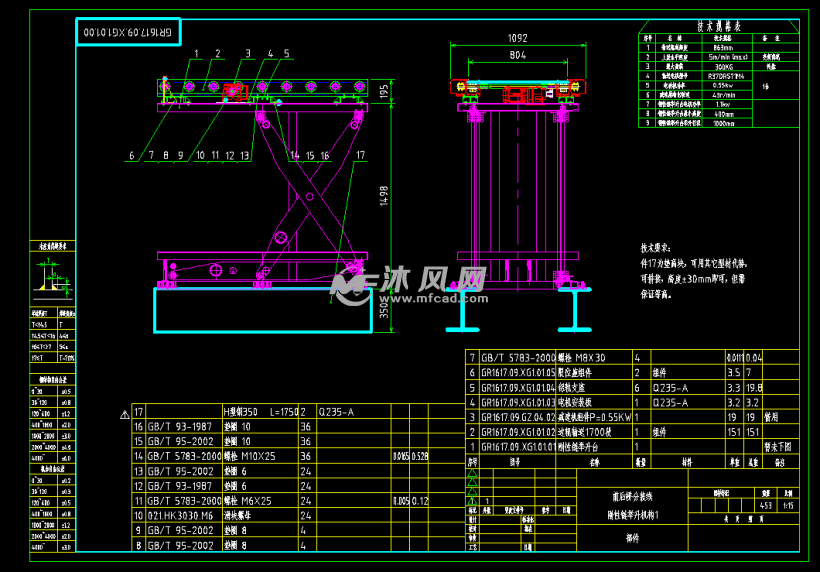Click the mirrored GR1617.09.XG1.01.00 drawing number box

click(129, 33)
